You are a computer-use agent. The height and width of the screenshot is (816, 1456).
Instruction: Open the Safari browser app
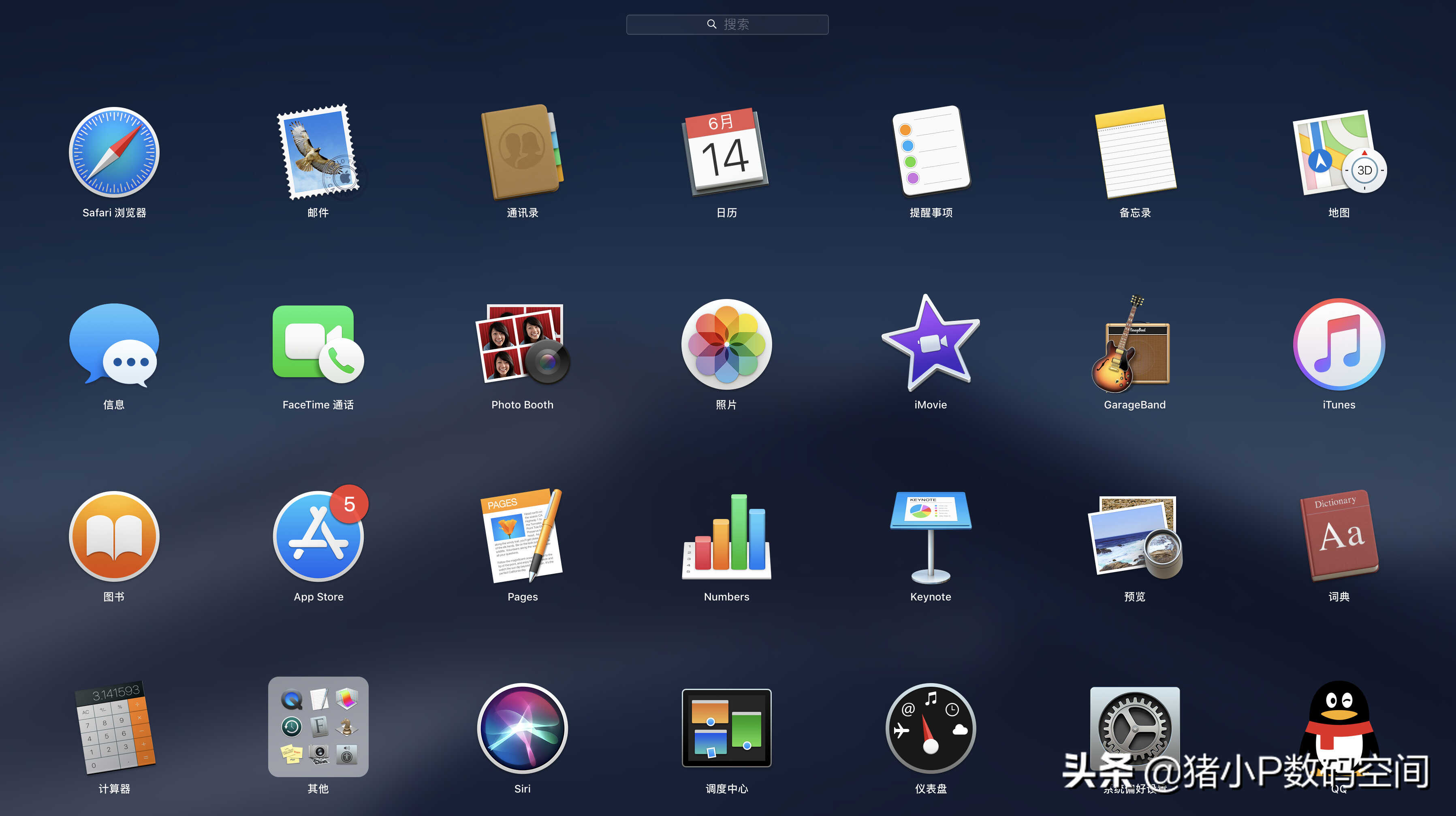(114, 152)
